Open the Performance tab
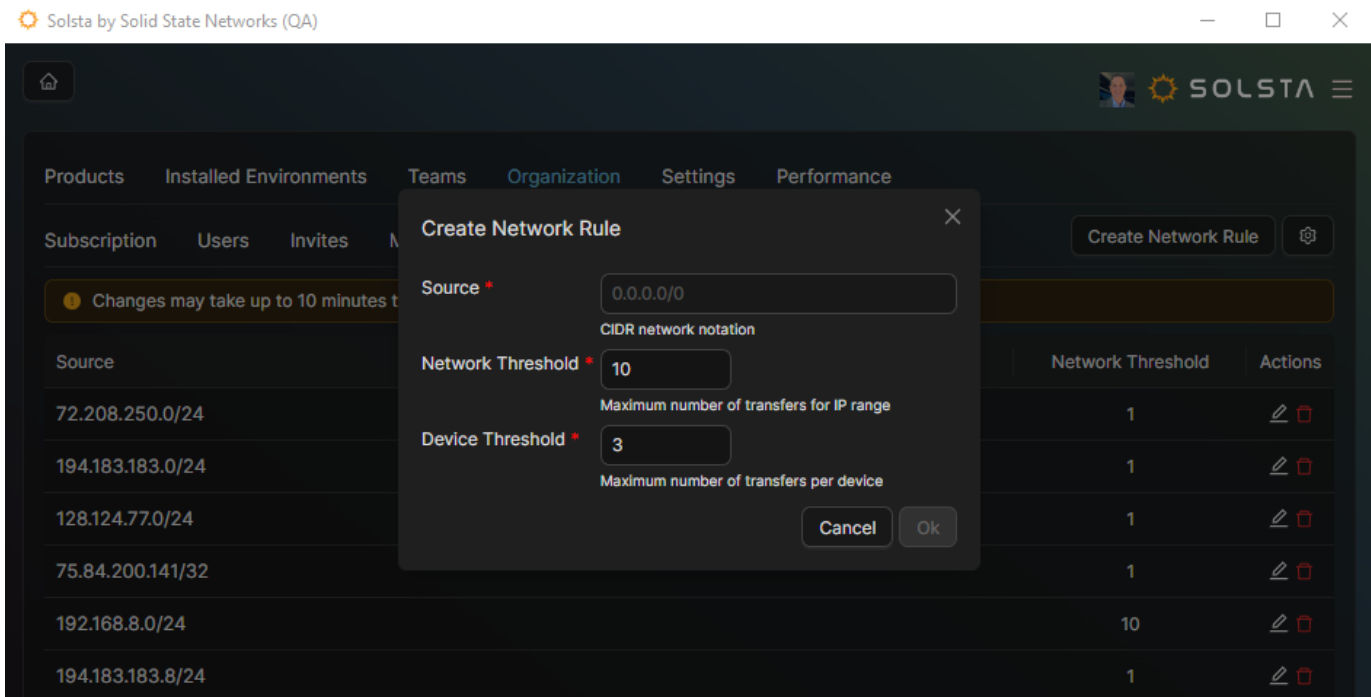The height and width of the screenshot is (697, 1371). (x=834, y=177)
